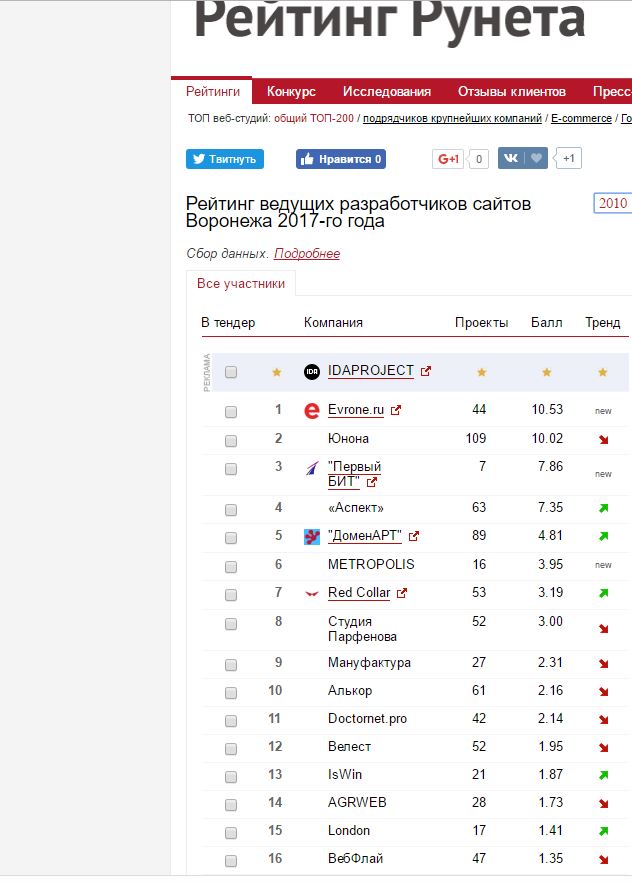Click the green up trend arrow for «Аспект»
Viewport: 632px width, 882px height.
tap(603, 508)
